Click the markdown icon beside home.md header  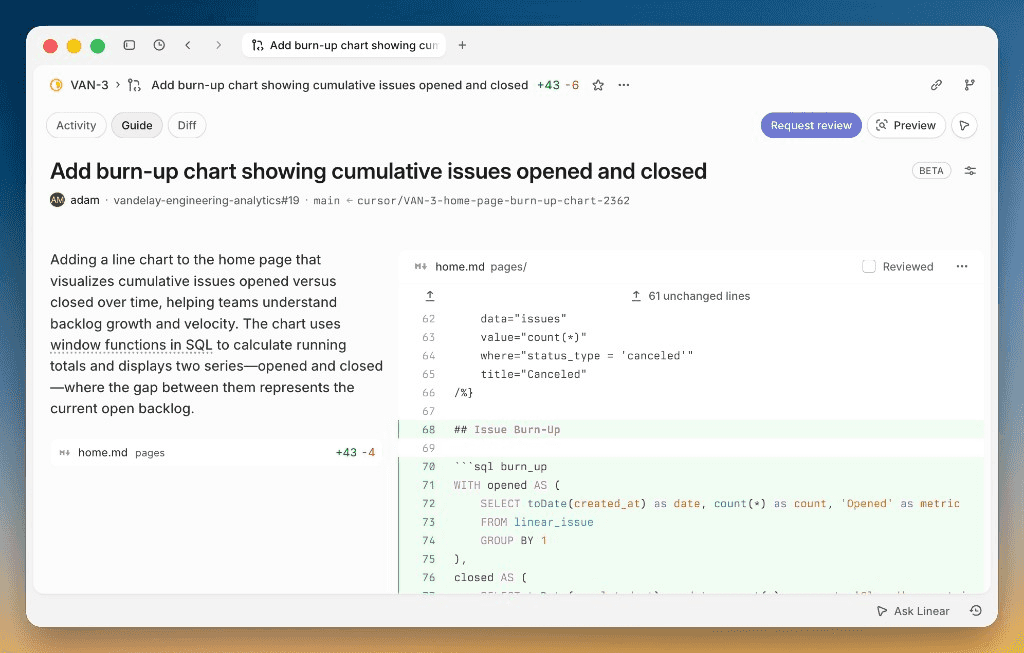tap(421, 266)
